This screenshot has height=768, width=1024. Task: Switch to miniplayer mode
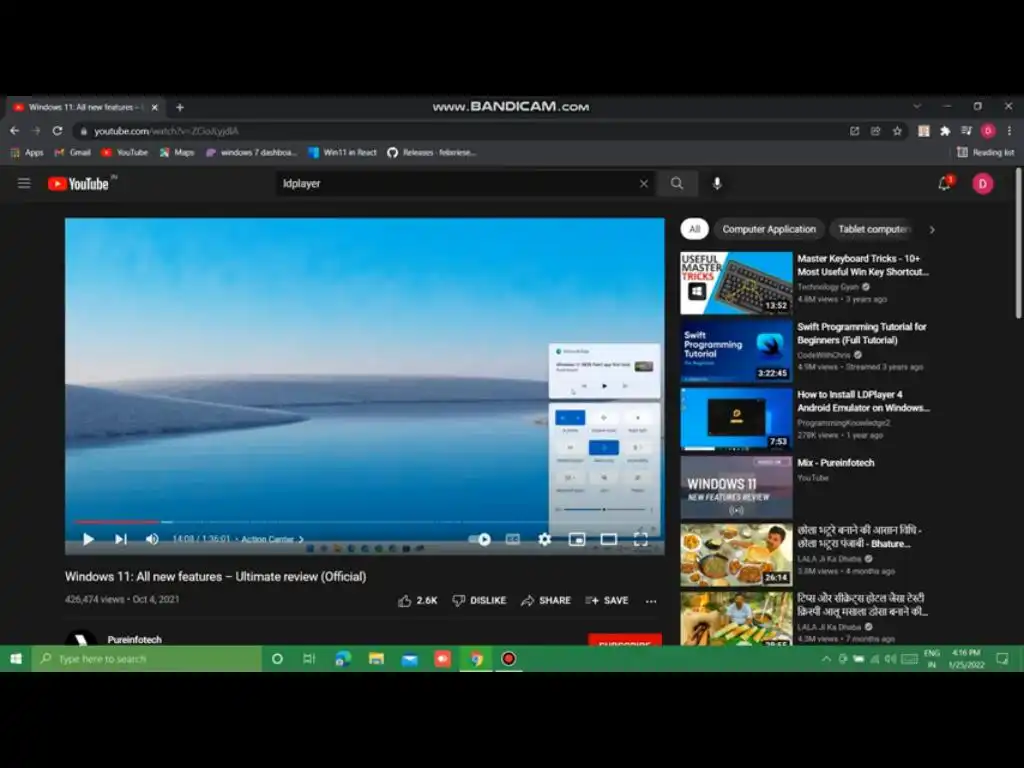(577, 539)
